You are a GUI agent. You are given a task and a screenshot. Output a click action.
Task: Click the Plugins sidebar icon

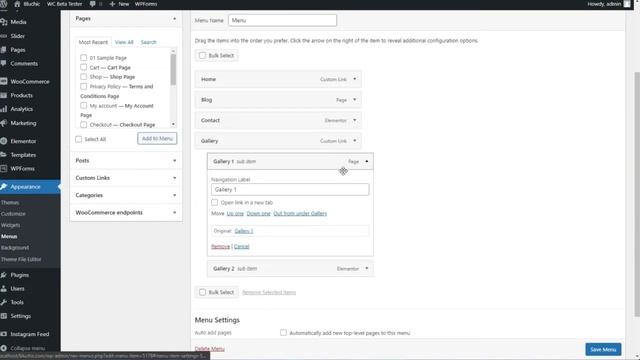click(x=4, y=275)
